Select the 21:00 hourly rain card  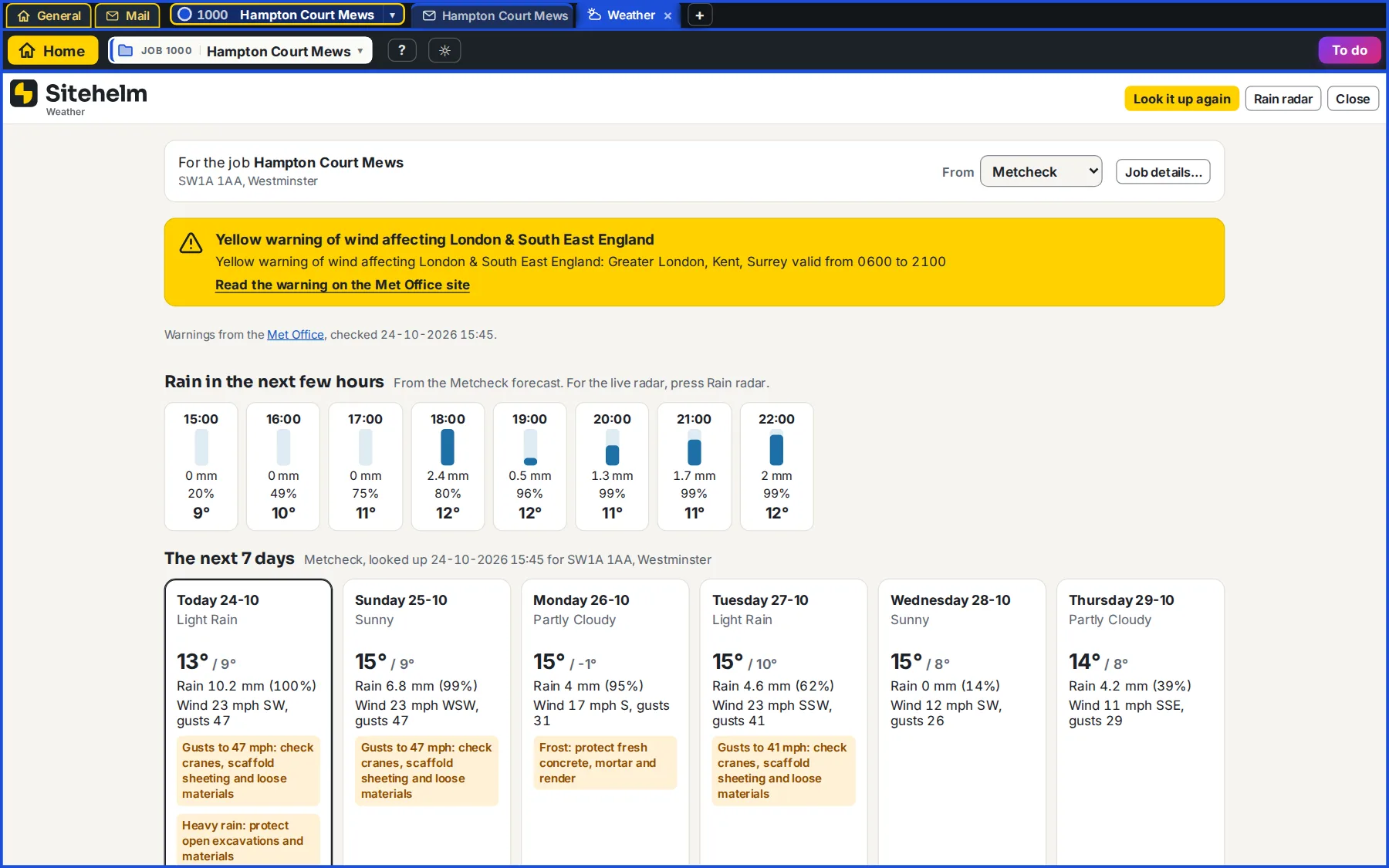694,467
